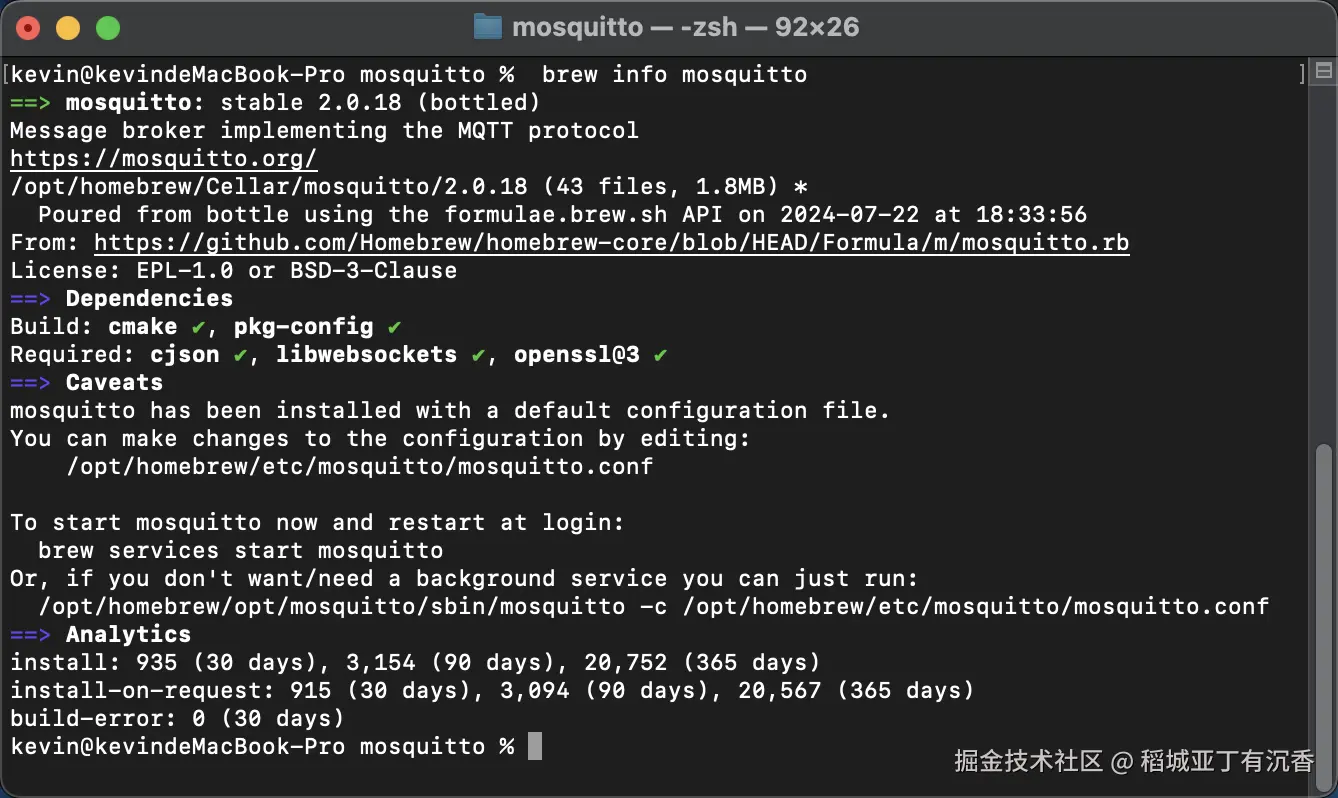1338x798 pixels.
Task: Click the 'brew services start mosquitto' command text
Action: point(240,550)
